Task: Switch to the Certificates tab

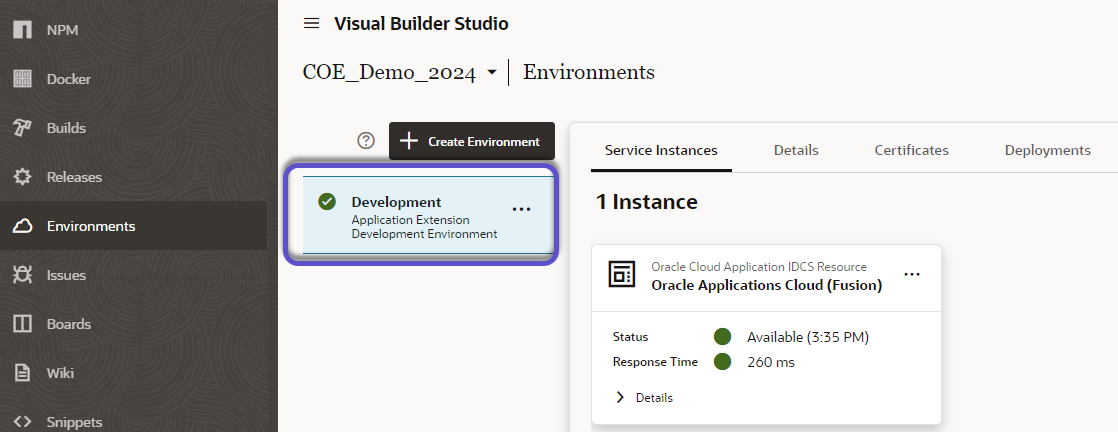Action: coord(911,150)
